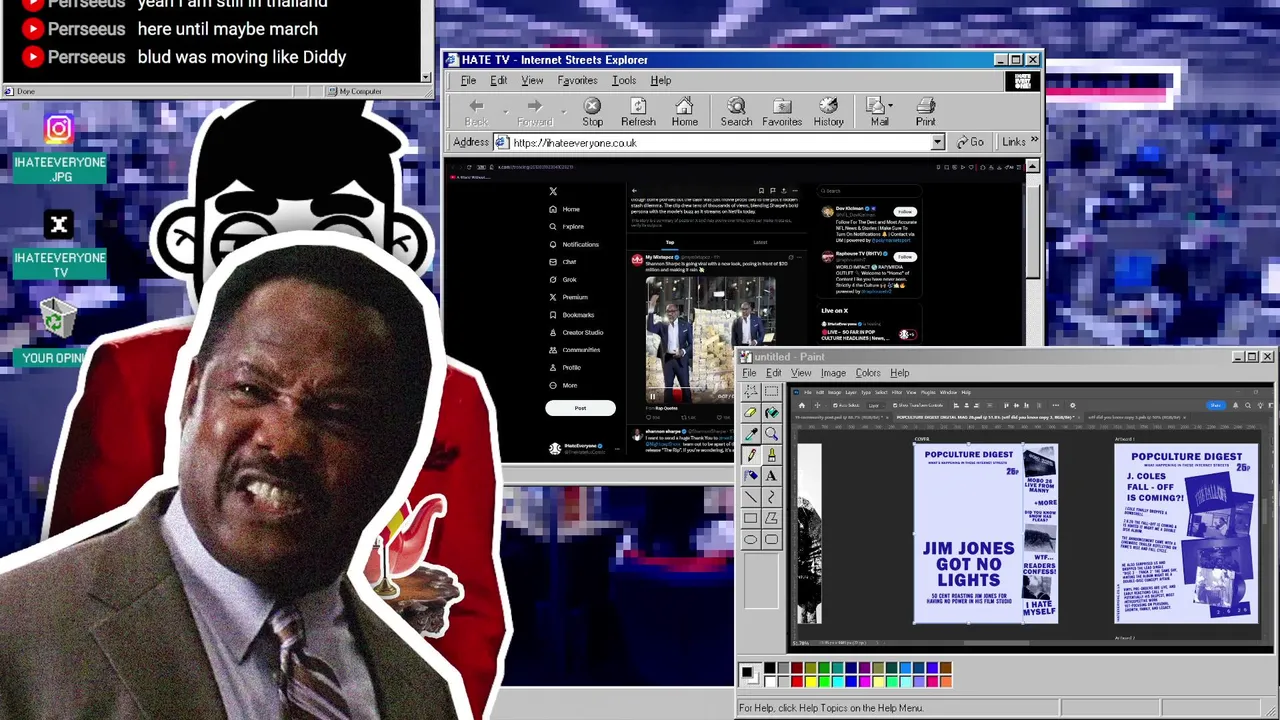Open Grok in the X sidebar
1280x720 pixels.
562,280
